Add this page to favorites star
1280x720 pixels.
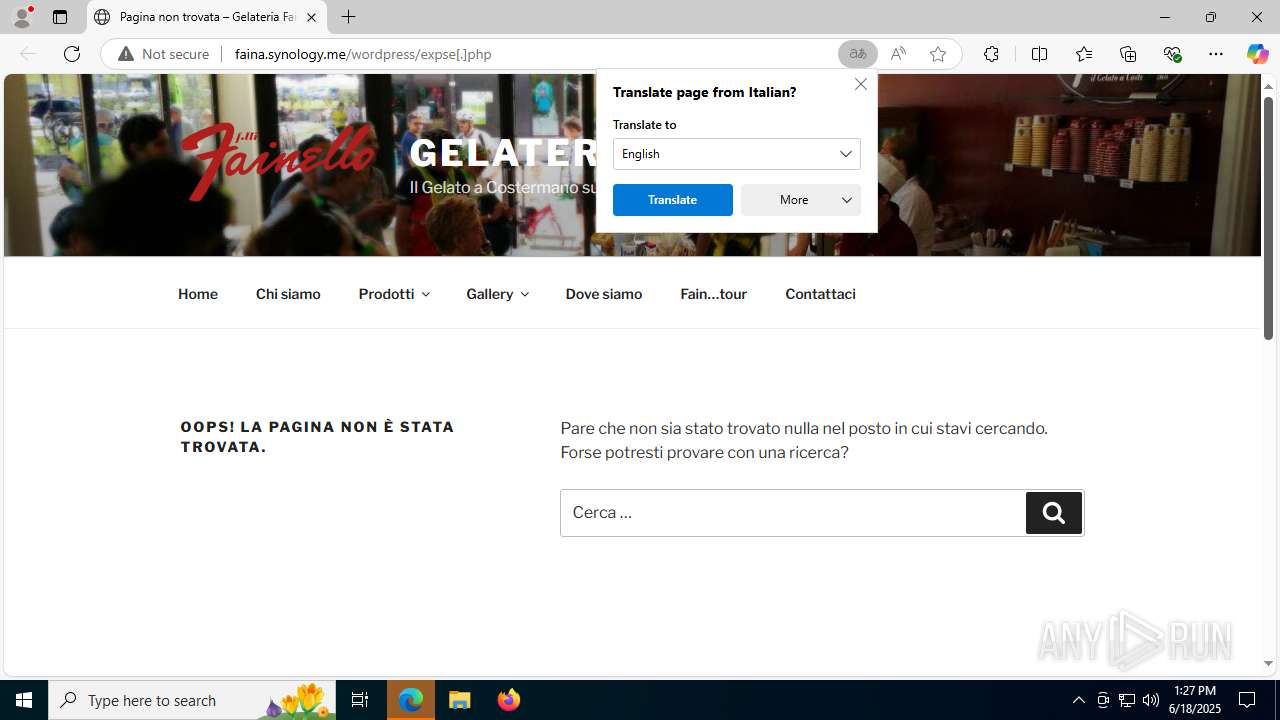point(938,54)
